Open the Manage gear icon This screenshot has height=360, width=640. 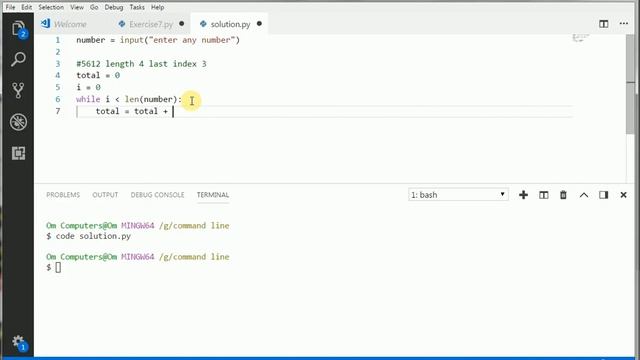point(18,342)
